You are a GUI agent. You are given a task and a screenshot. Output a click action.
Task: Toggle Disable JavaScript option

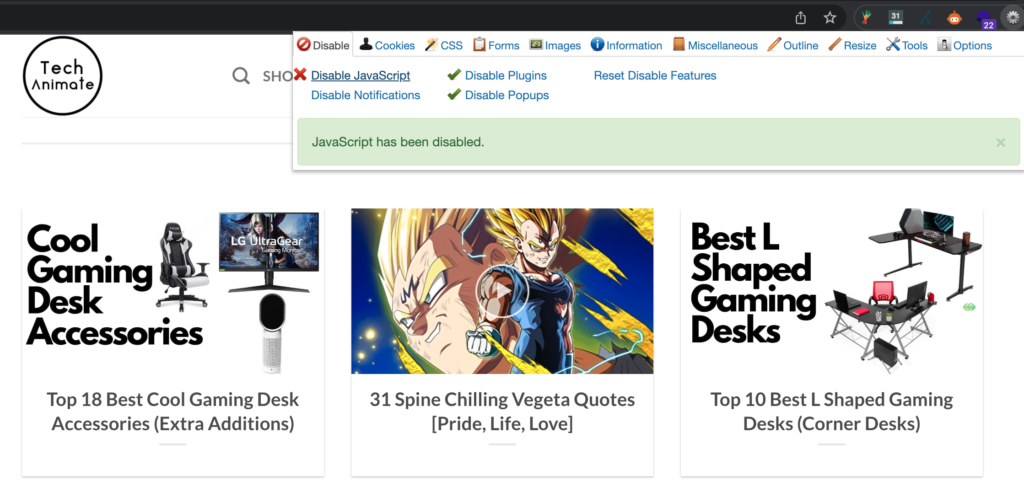(360, 75)
